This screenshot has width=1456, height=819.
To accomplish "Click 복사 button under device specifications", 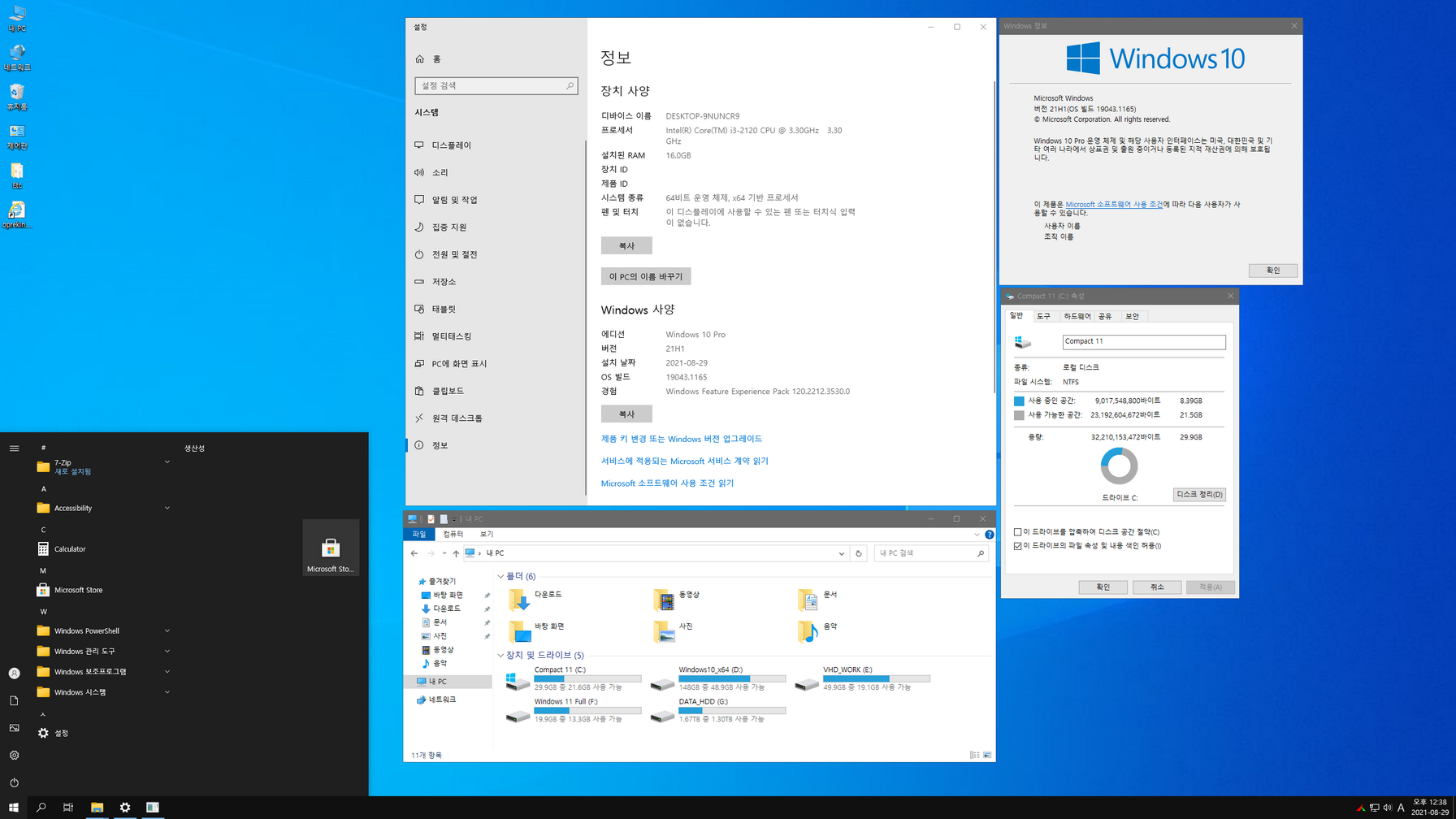I will coord(626,245).
